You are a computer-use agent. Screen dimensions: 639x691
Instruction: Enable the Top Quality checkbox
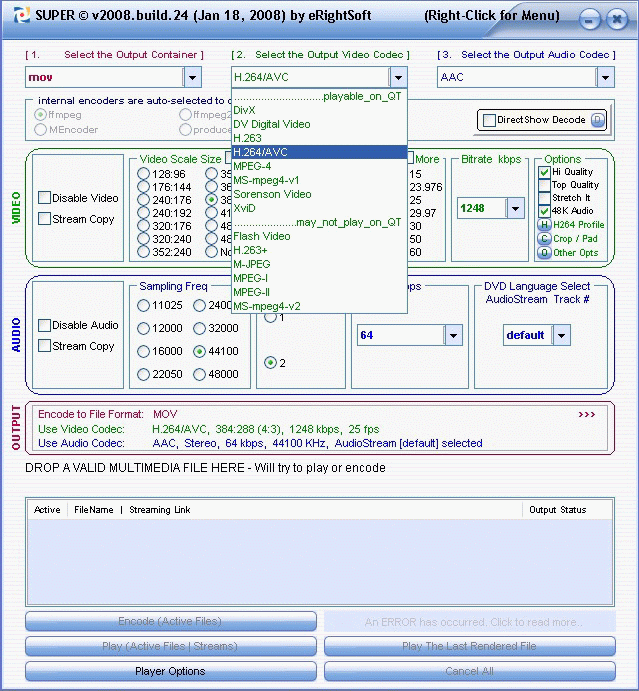tap(544, 185)
